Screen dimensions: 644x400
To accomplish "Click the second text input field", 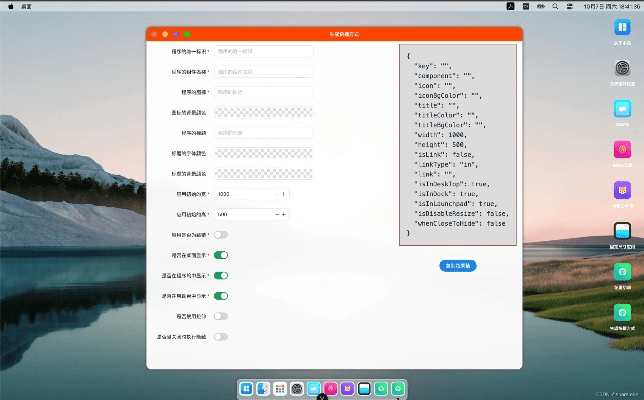I will pyautogui.click(x=264, y=71).
